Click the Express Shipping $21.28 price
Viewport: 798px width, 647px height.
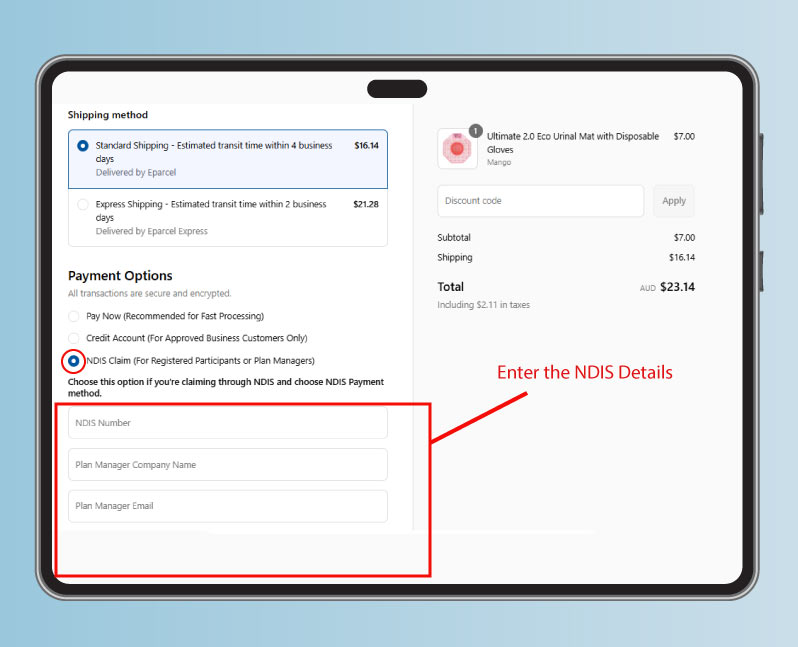pos(366,204)
